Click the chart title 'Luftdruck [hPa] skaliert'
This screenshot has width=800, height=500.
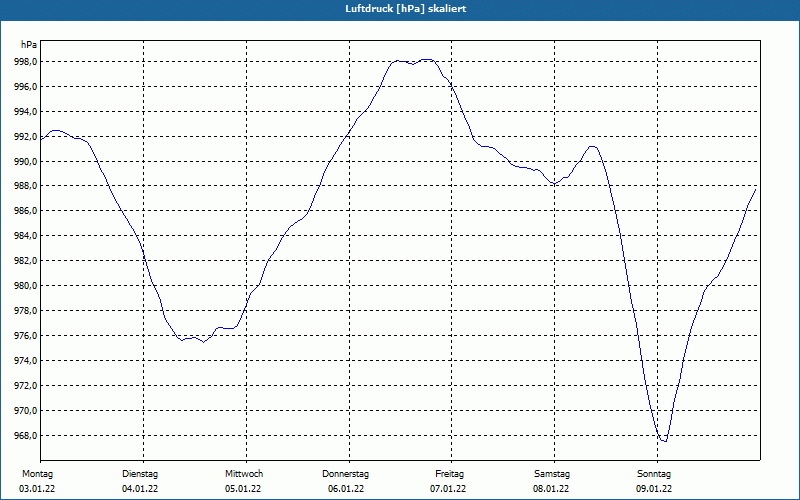coord(405,9)
